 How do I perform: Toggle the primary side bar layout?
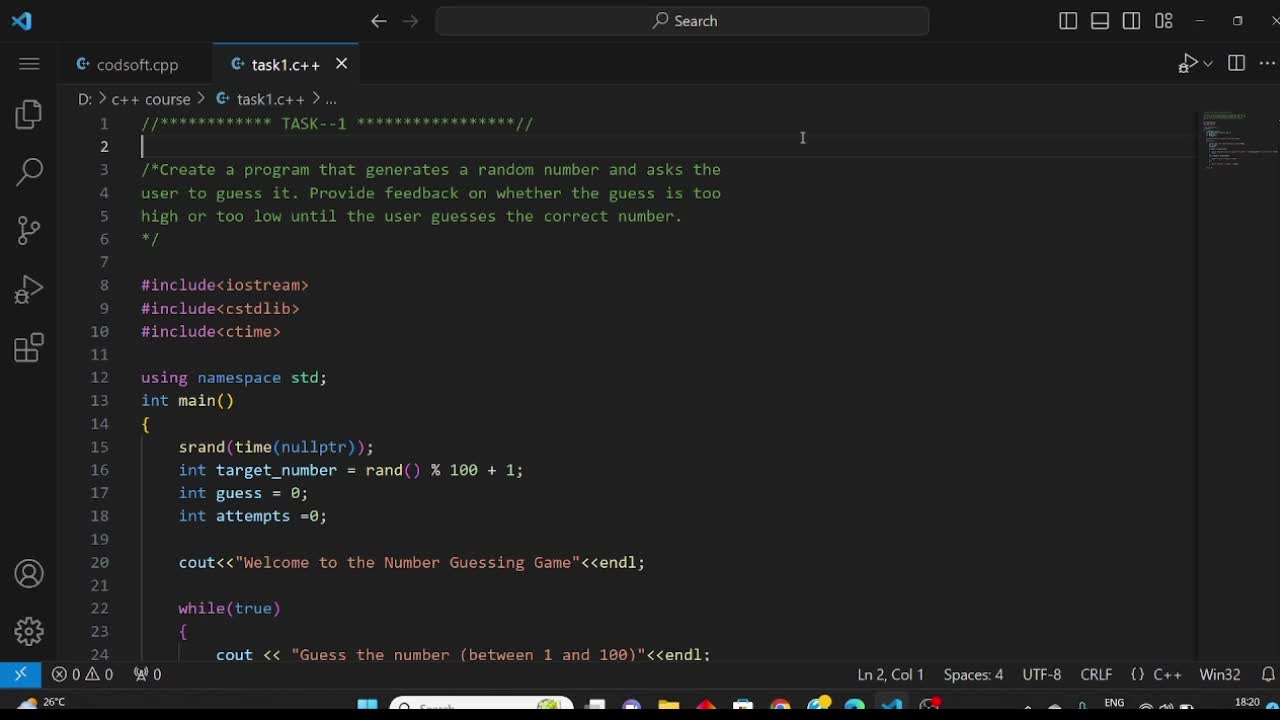pyautogui.click(x=1068, y=21)
